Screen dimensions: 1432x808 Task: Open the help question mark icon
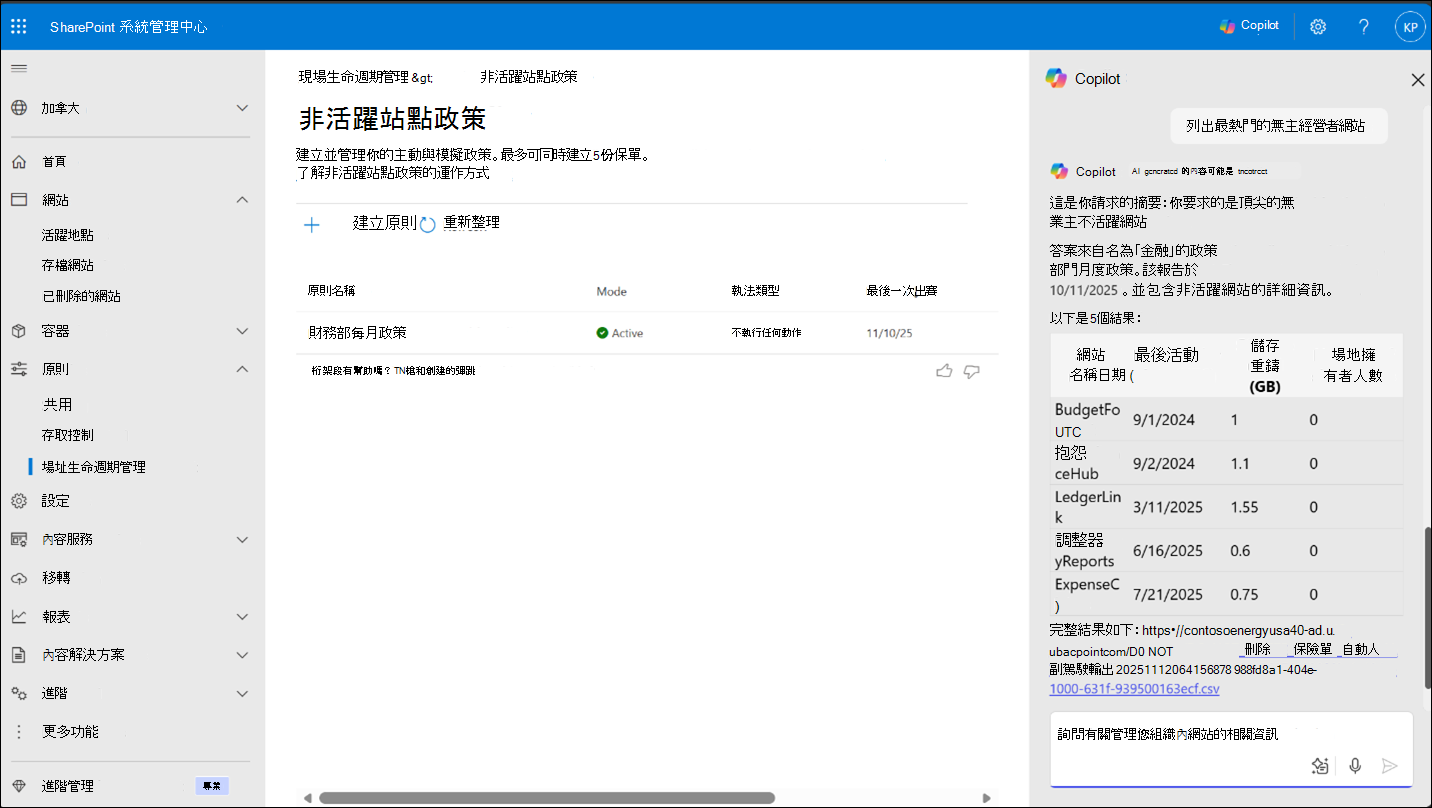1363,26
